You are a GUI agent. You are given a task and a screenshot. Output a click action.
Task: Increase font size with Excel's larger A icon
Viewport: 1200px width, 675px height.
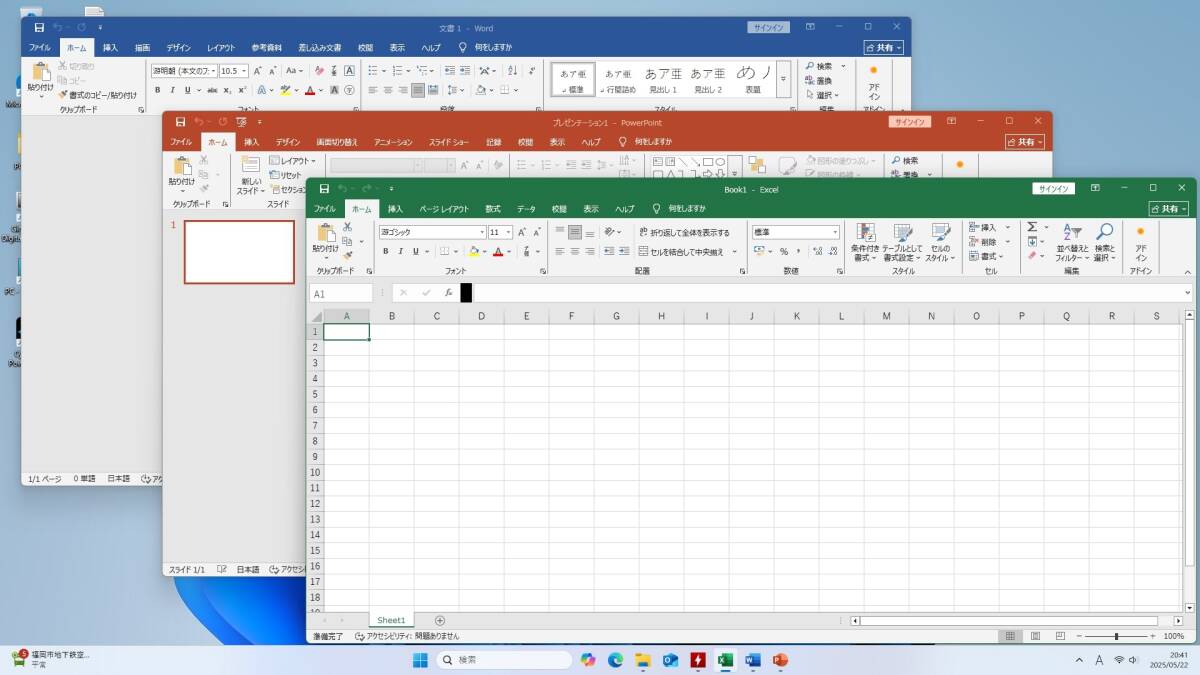tap(523, 232)
